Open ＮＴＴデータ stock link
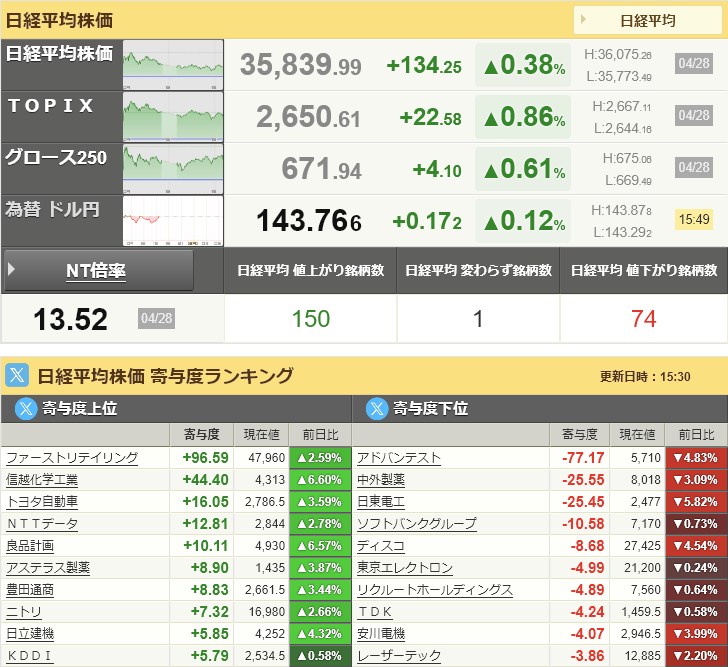 pyautogui.click(x=42, y=524)
